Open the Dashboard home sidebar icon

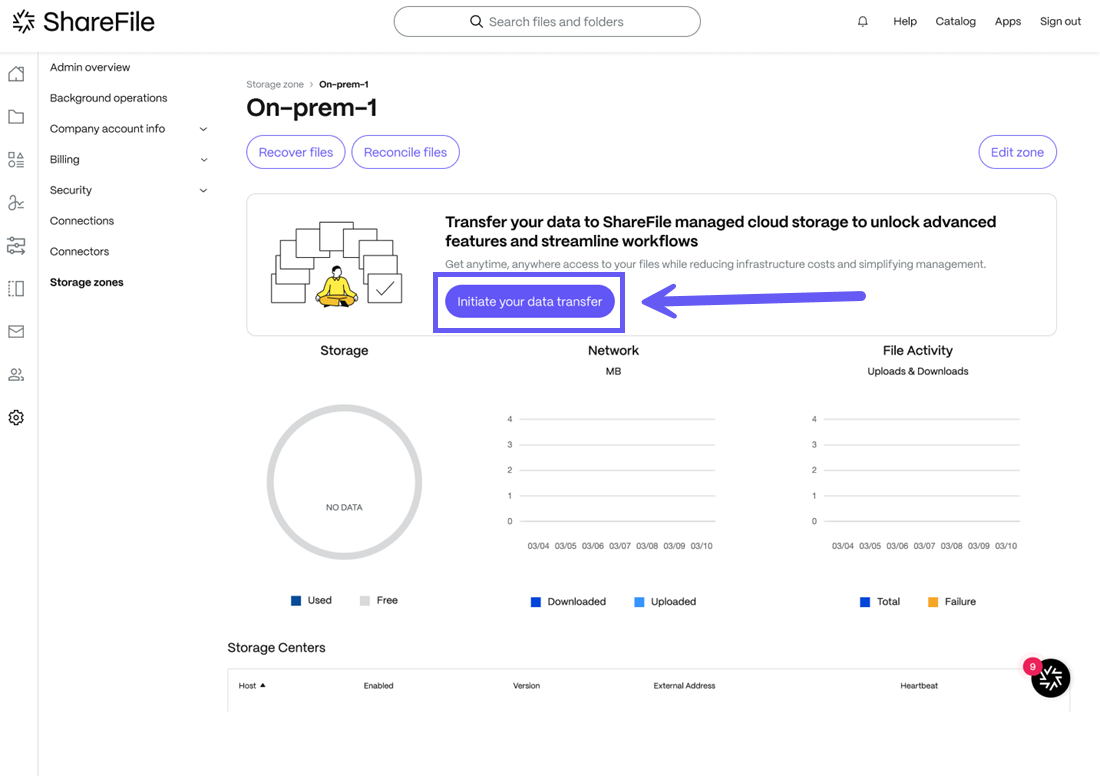coord(16,74)
